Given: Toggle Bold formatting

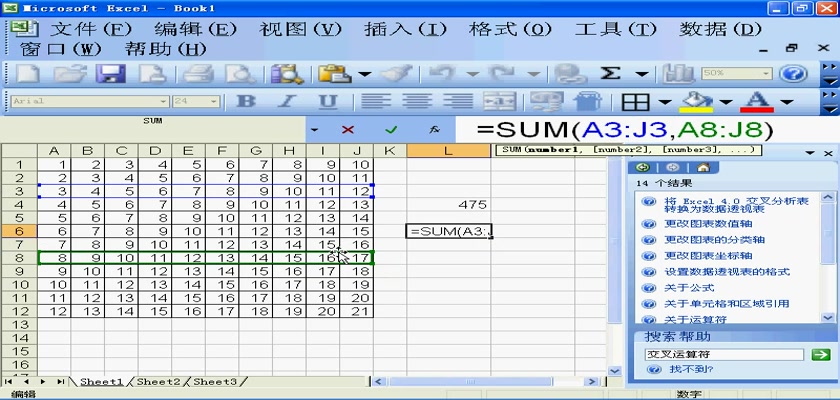Looking at the screenshot, I should pos(246,102).
